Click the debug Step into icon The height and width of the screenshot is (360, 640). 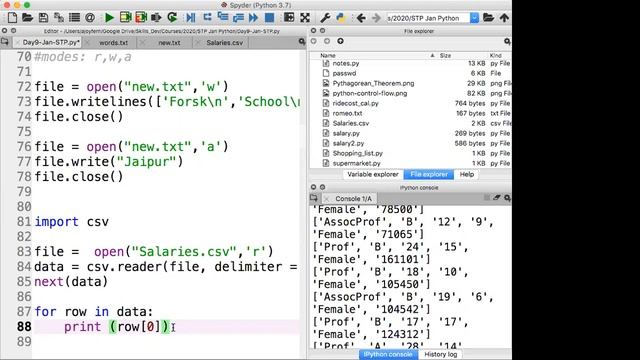pyautogui.click(x=223, y=17)
